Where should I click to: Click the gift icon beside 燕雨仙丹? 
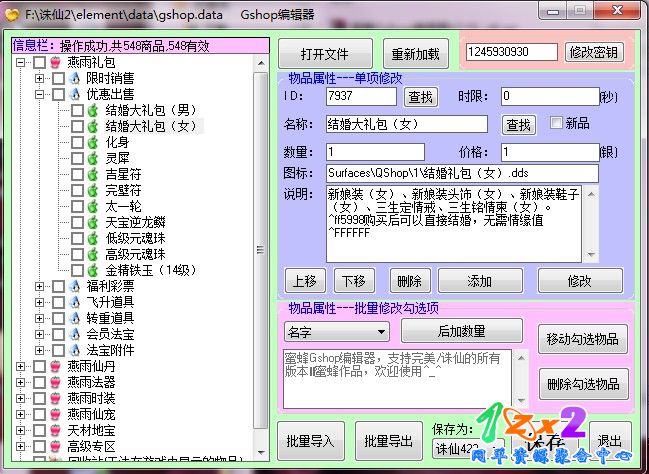pos(56,366)
